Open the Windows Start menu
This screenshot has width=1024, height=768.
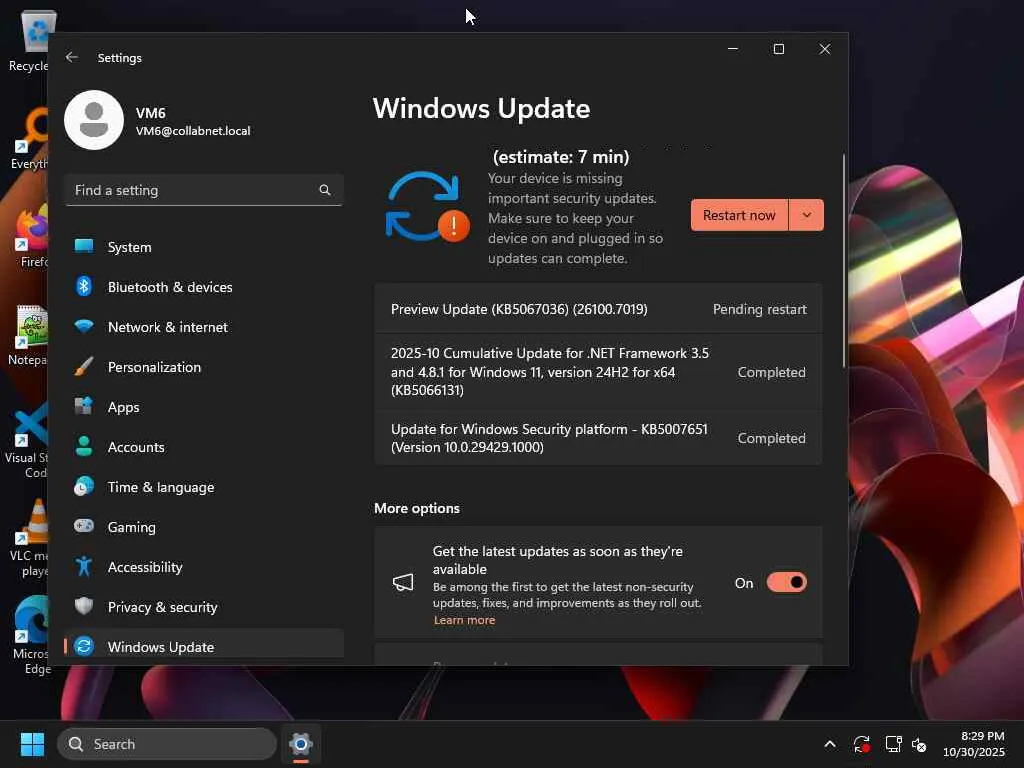pyautogui.click(x=33, y=744)
